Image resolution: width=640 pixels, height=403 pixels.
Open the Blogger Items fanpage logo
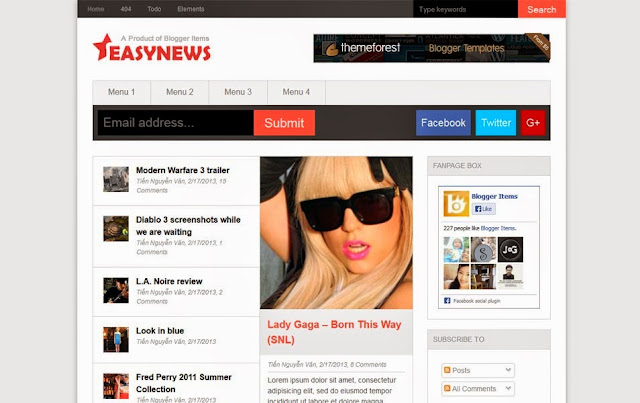click(x=456, y=203)
